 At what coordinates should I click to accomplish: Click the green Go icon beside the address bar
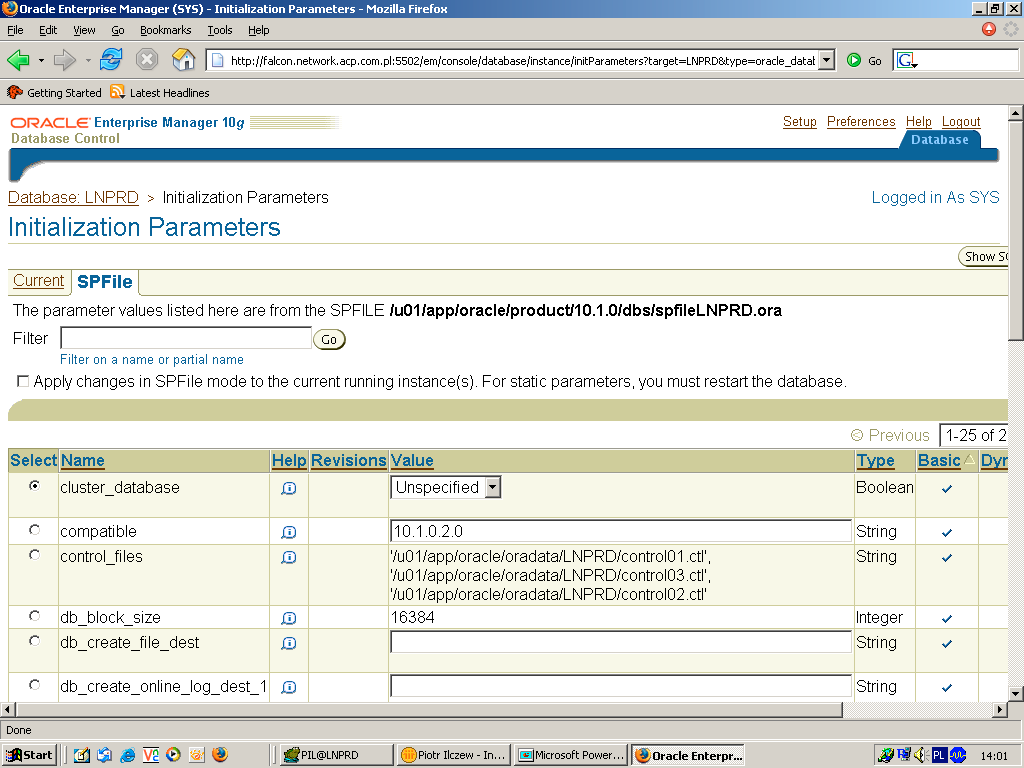(854, 60)
